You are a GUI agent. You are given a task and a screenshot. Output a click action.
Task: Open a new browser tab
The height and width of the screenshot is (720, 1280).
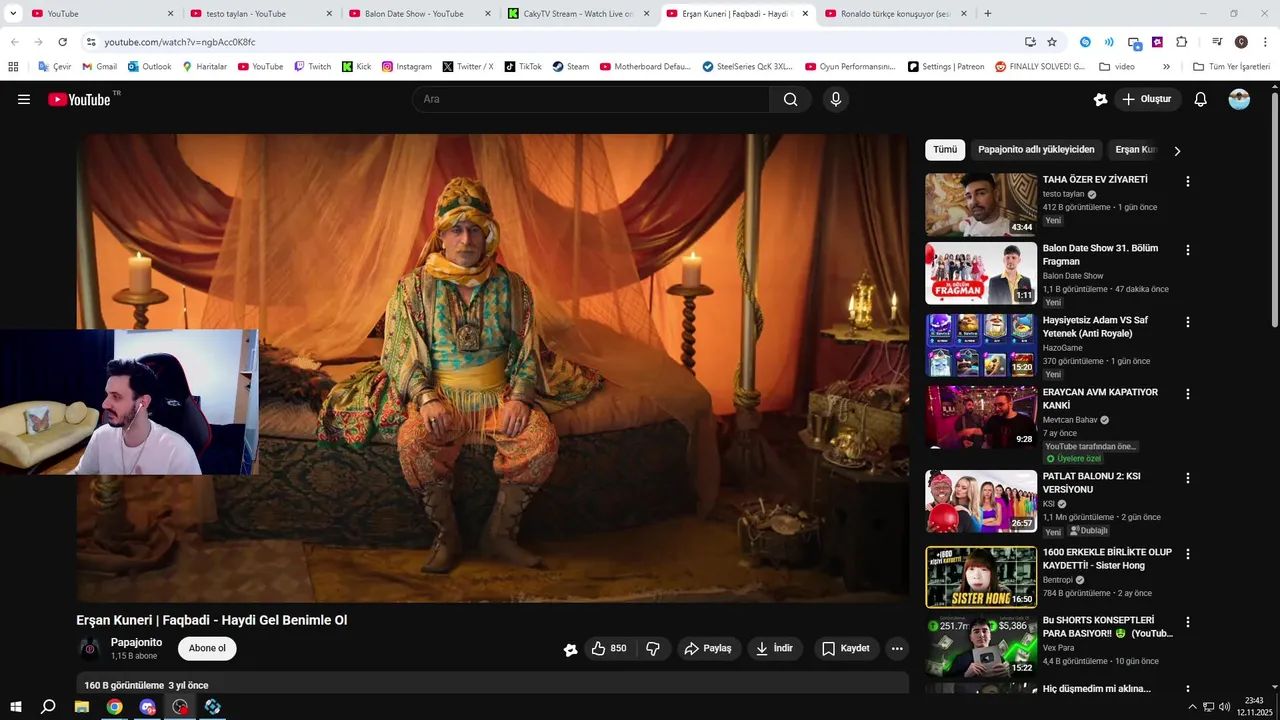[988, 14]
